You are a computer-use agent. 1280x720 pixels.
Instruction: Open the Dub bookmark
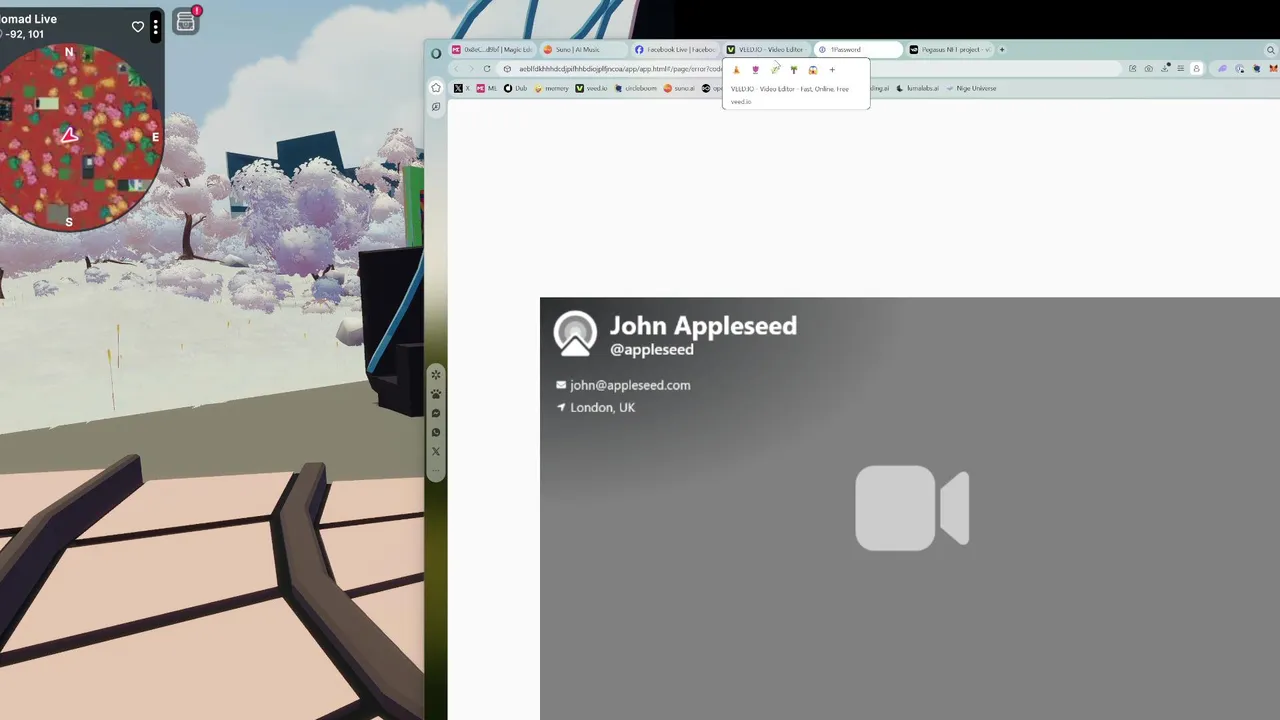(x=516, y=88)
